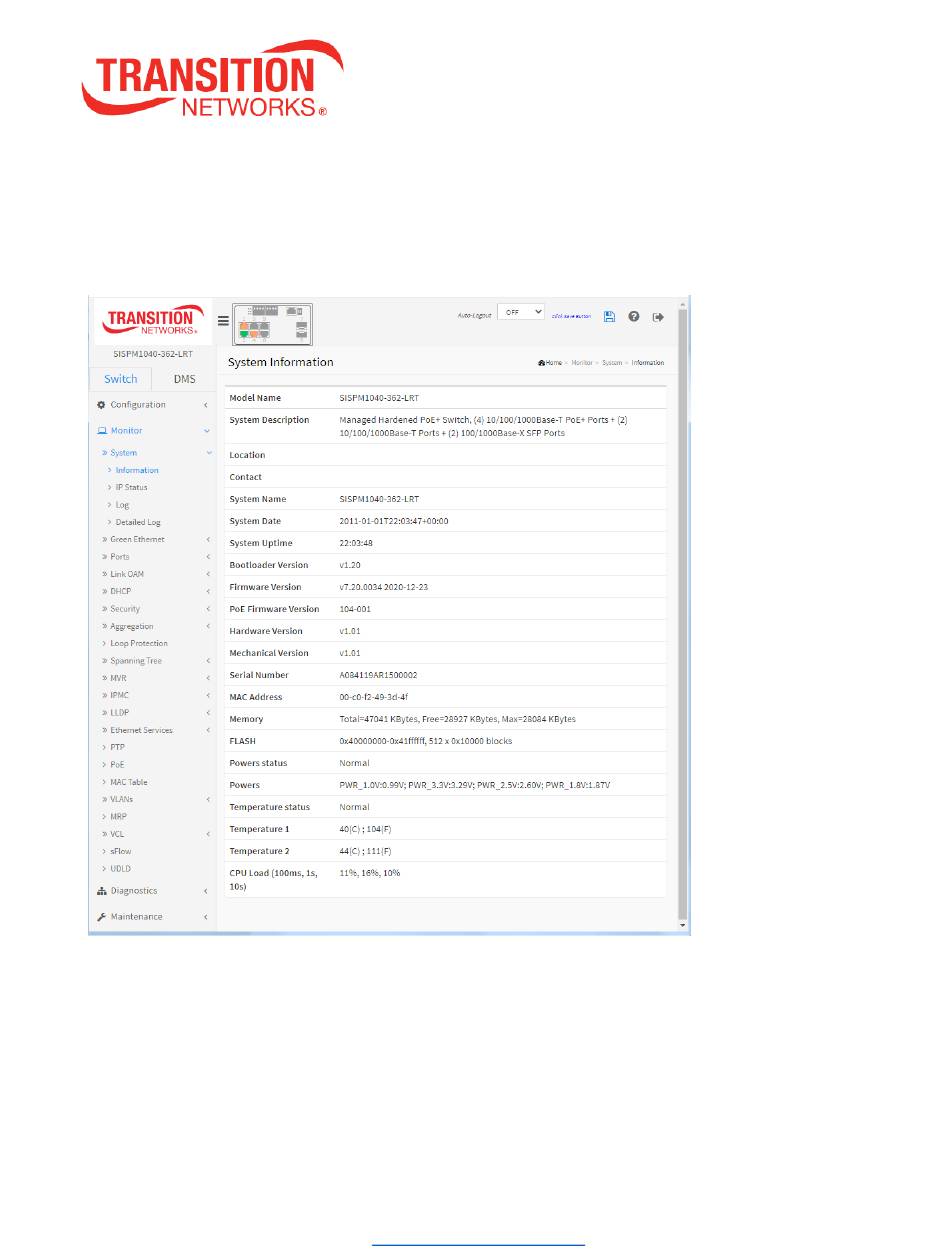Click the PoE Firmware Version value 104-001

point(355,609)
